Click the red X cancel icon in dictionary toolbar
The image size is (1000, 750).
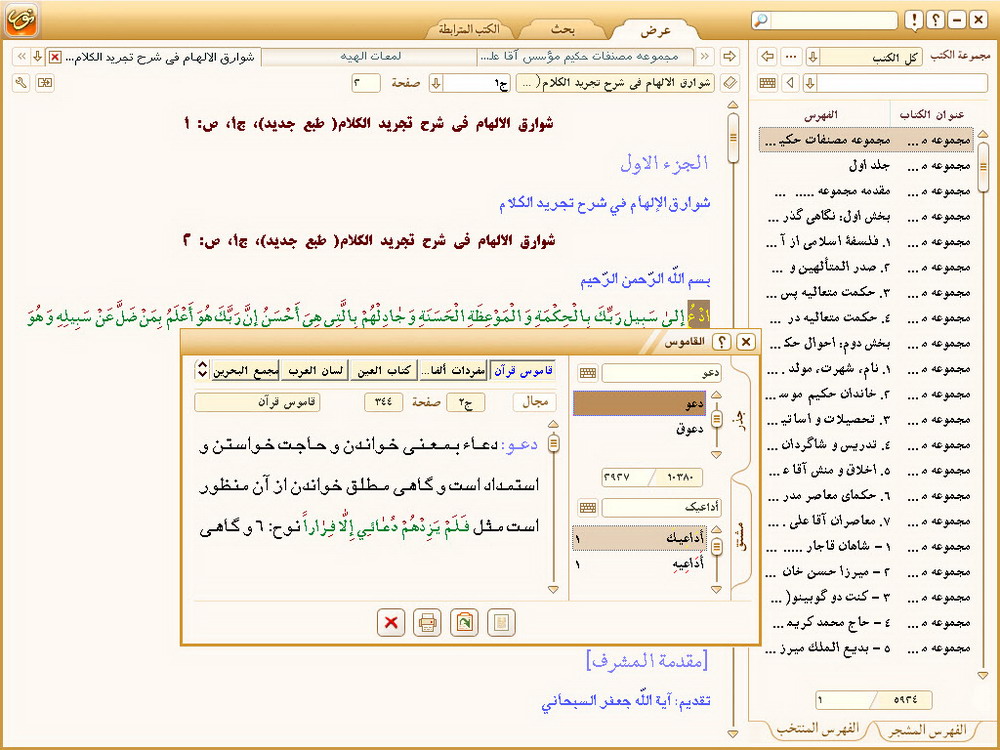tap(391, 623)
